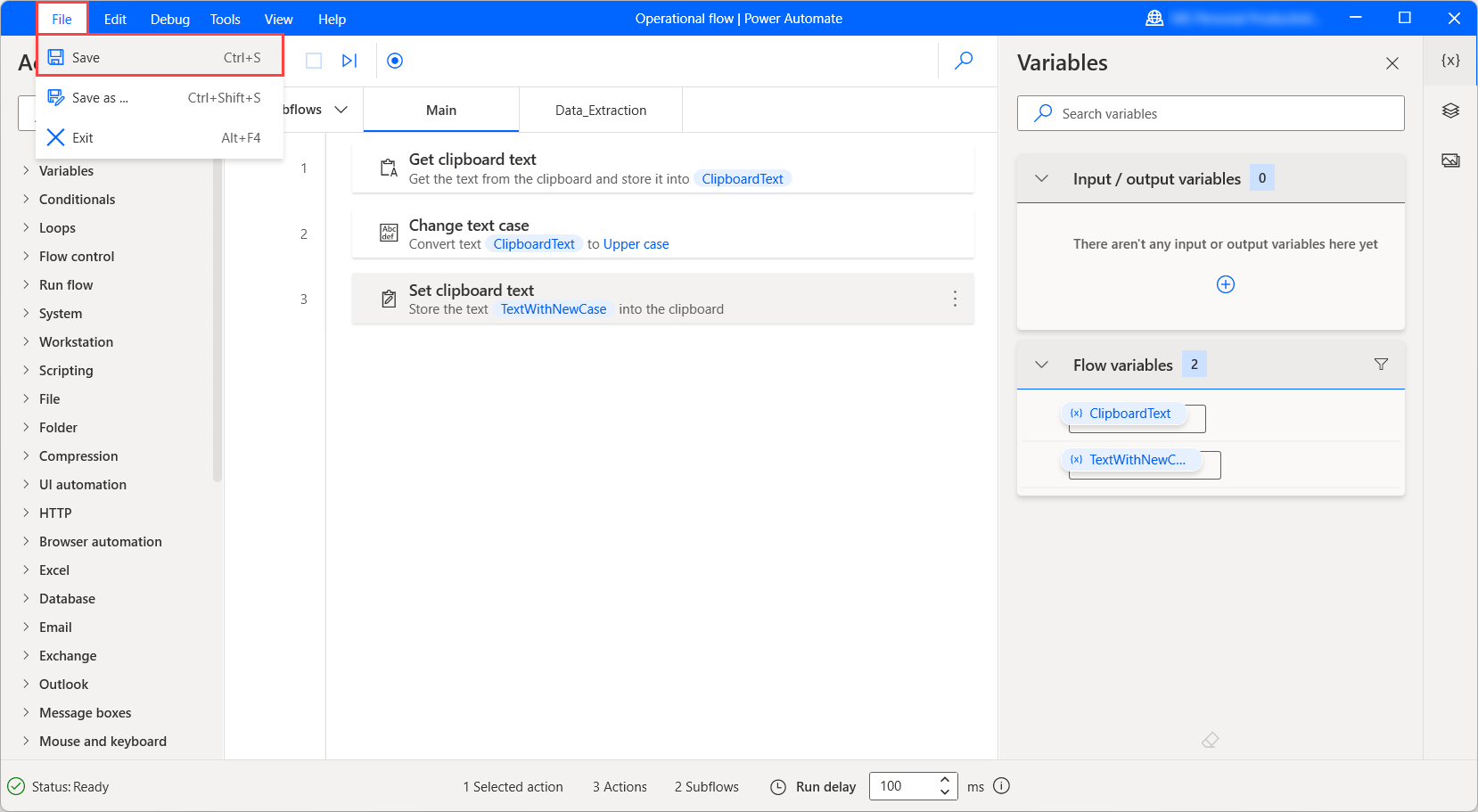Choose Save as from File menu

click(160, 97)
